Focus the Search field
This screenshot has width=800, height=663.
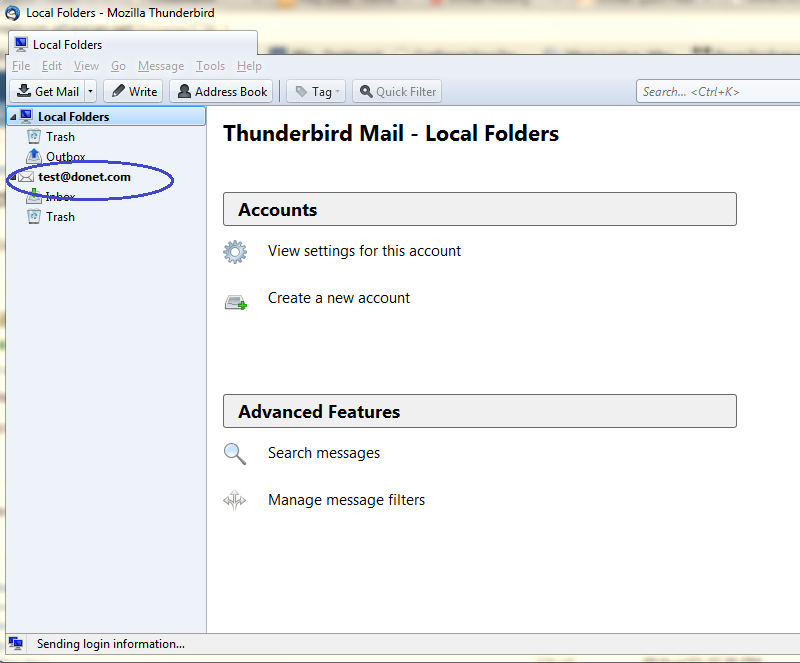(718, 91)
